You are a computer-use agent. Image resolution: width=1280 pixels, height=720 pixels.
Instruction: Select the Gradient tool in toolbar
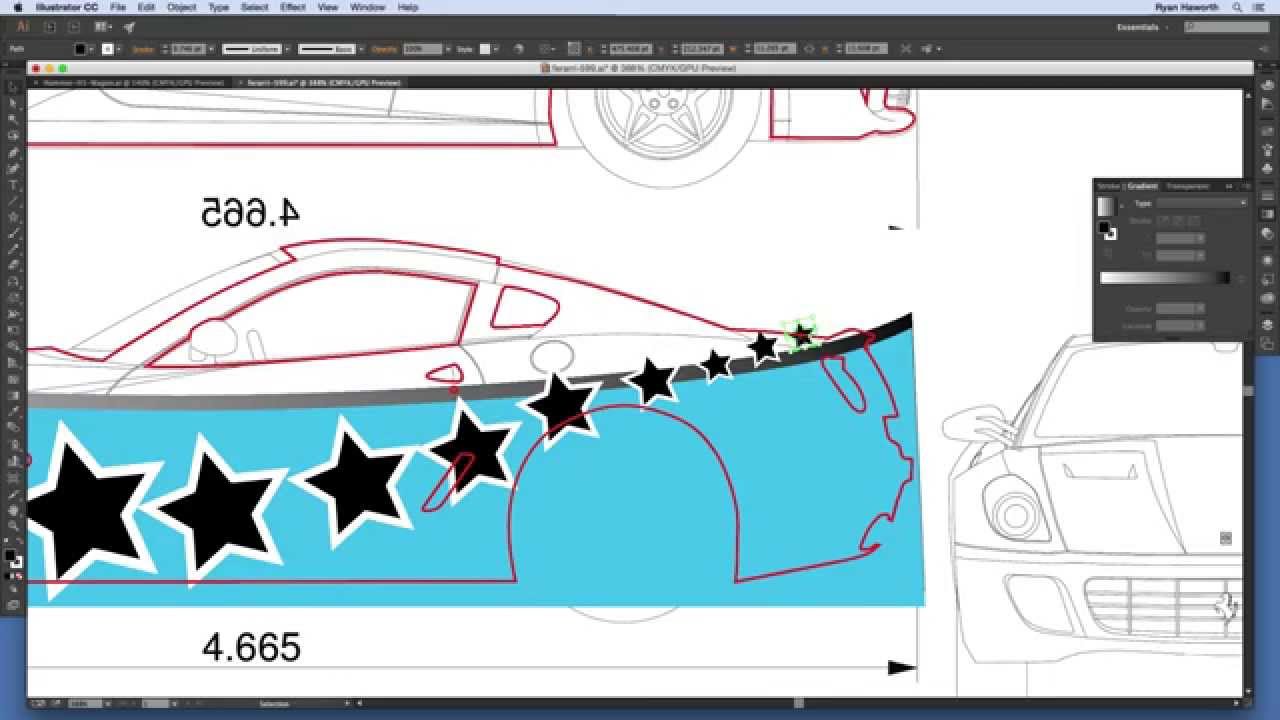pyautogui.click(x=13, y=396)
